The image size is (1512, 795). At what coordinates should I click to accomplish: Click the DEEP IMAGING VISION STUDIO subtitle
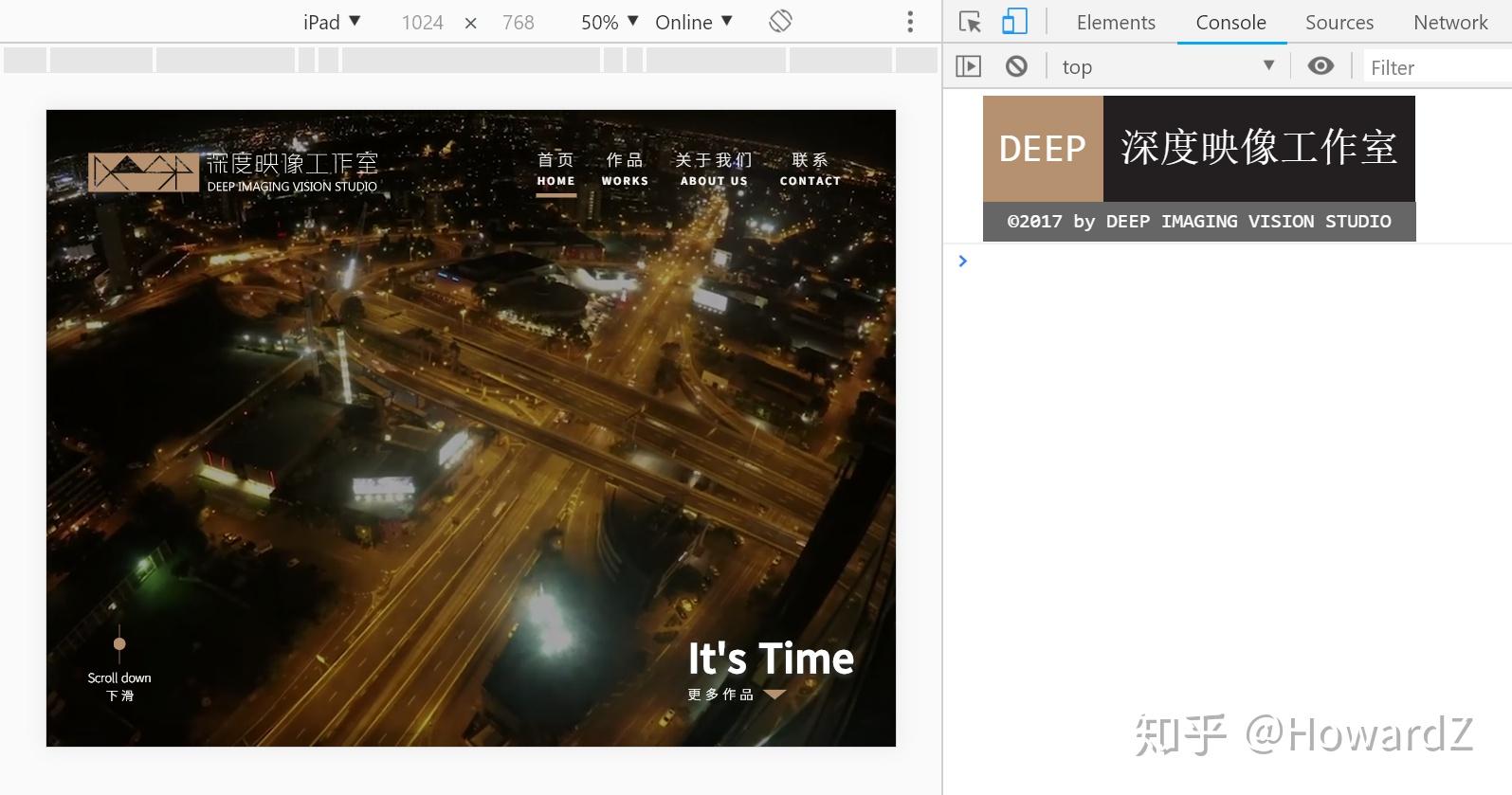(x=292, y=187)
